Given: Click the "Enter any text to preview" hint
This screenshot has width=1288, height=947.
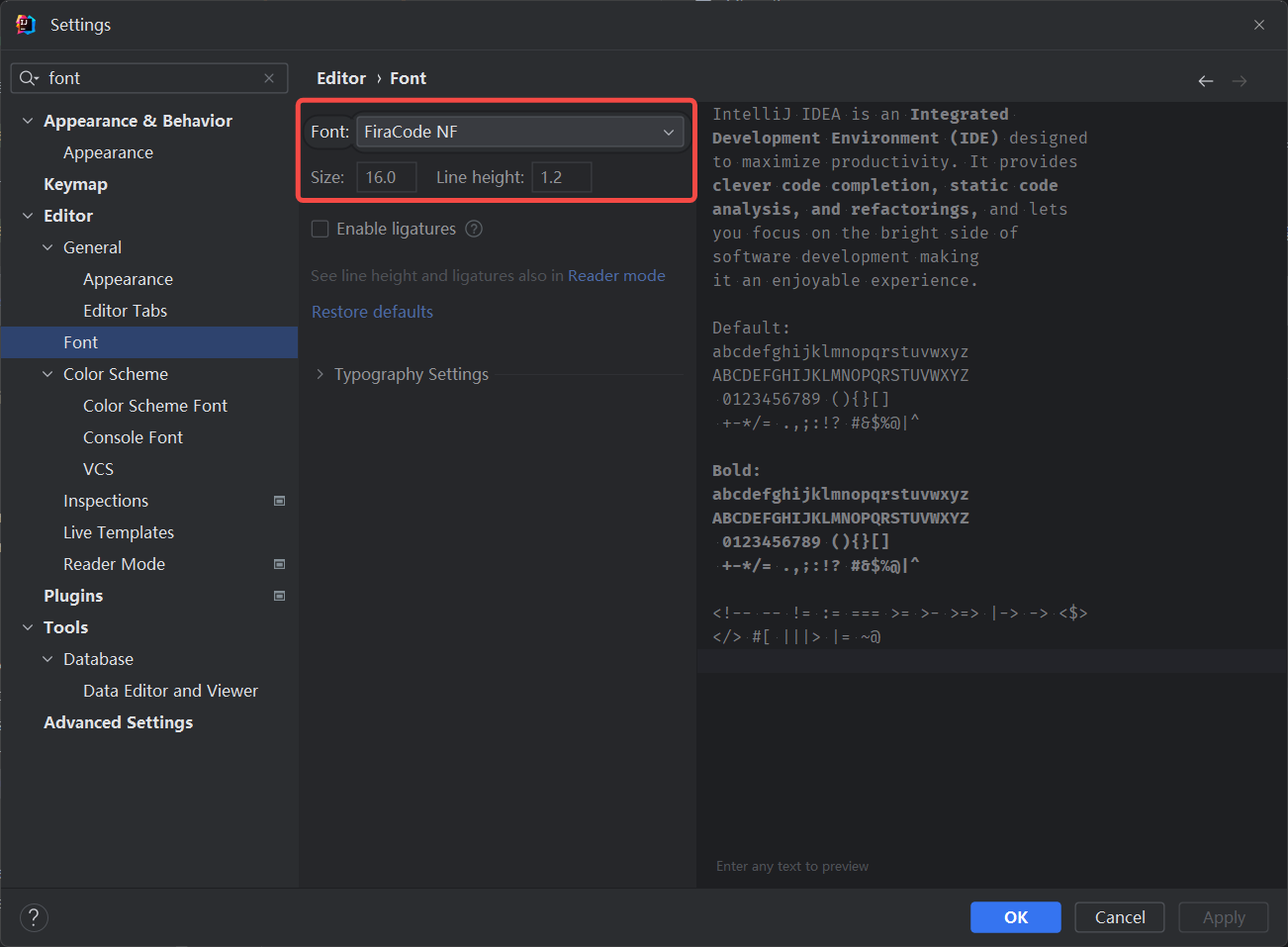Looking at the screenshot, I should click(792, 866).
